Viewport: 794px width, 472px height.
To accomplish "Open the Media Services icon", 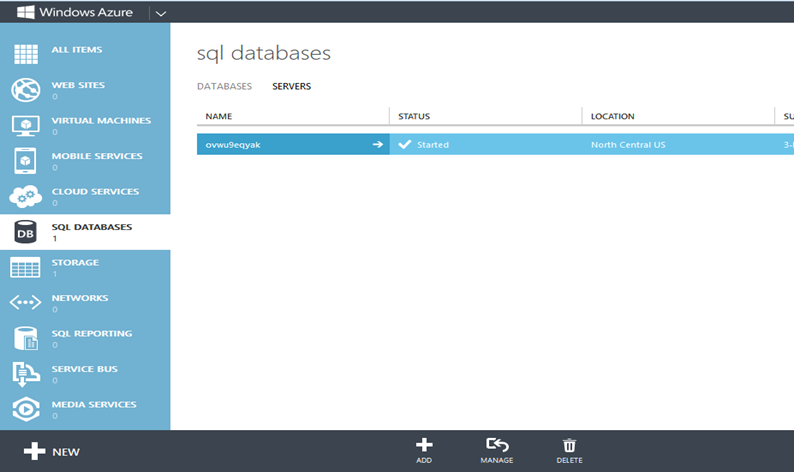I will point(25,409).
